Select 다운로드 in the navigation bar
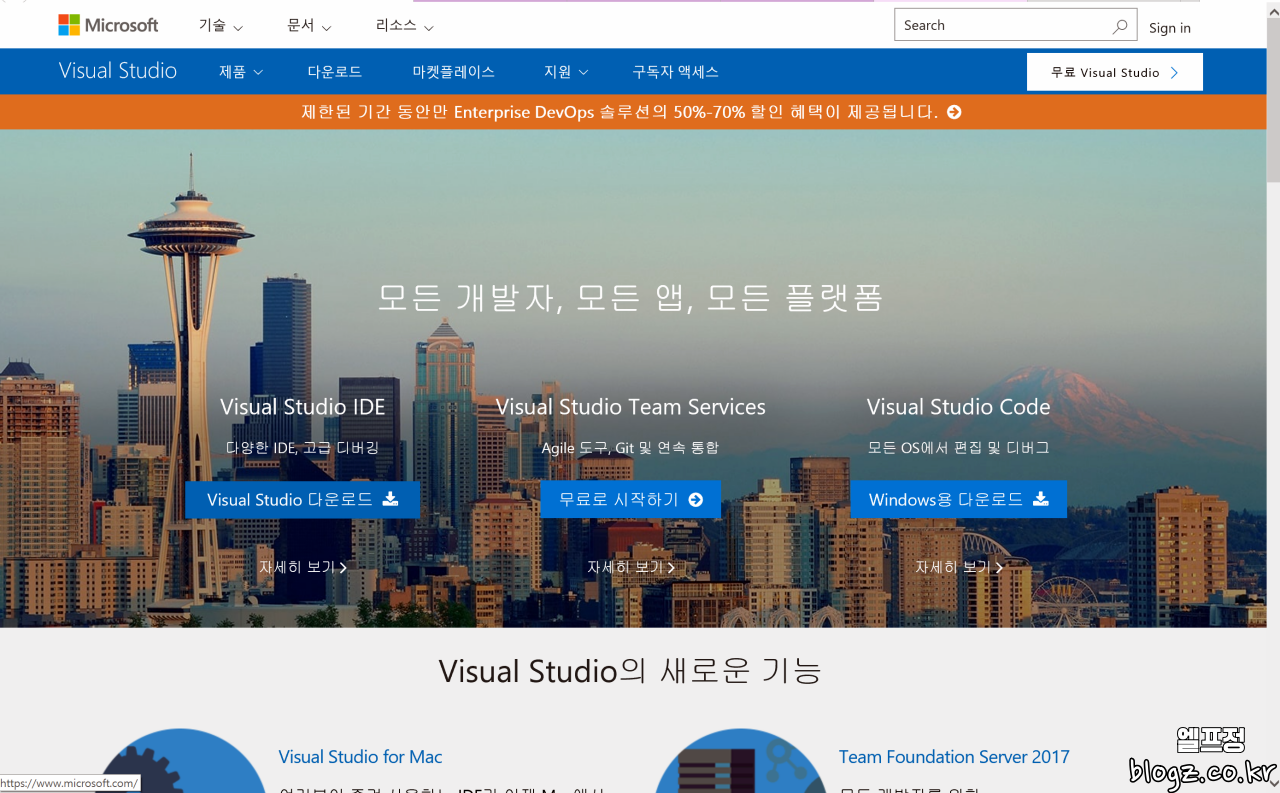 334,72
